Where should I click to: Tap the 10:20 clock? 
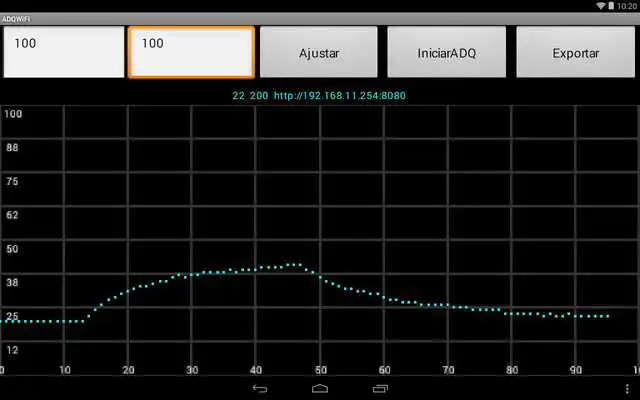click(627, 6)
